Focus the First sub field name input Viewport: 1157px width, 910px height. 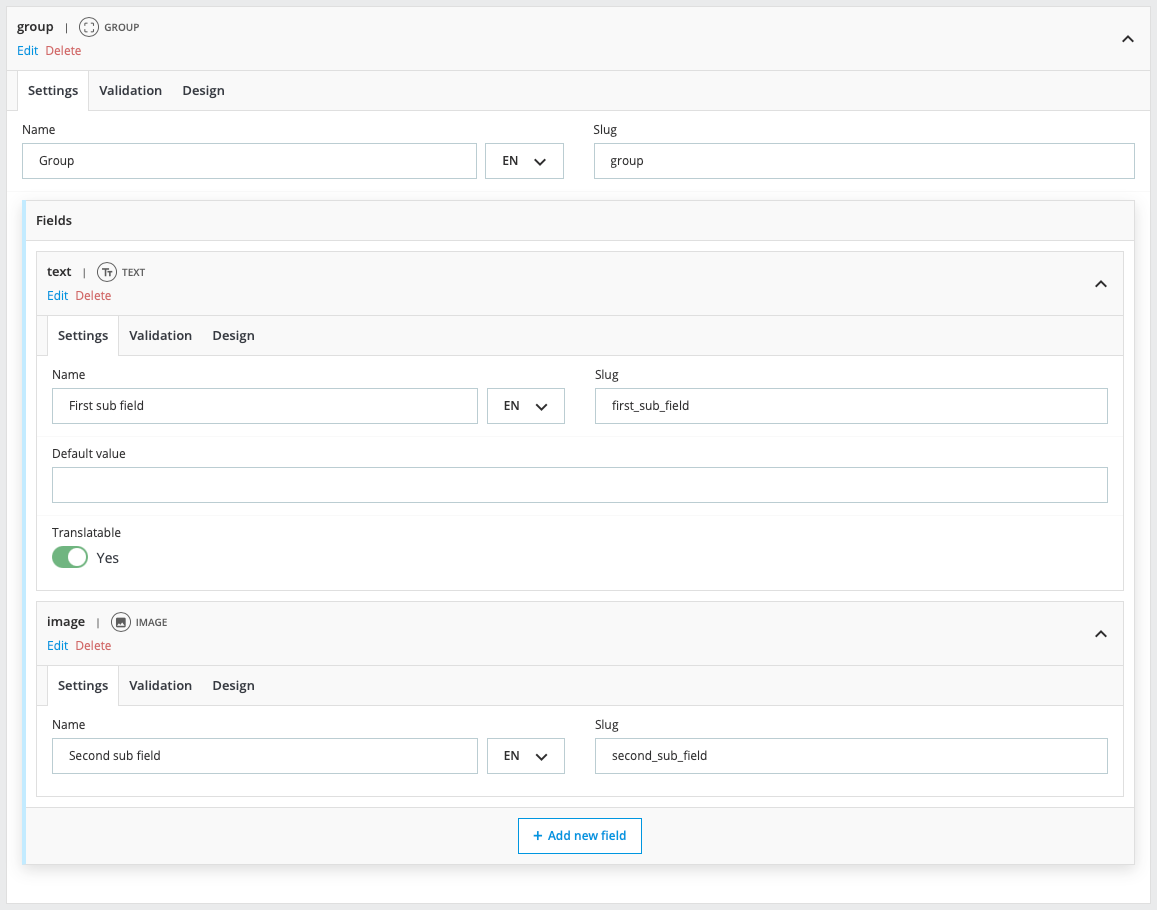point(264,406)
